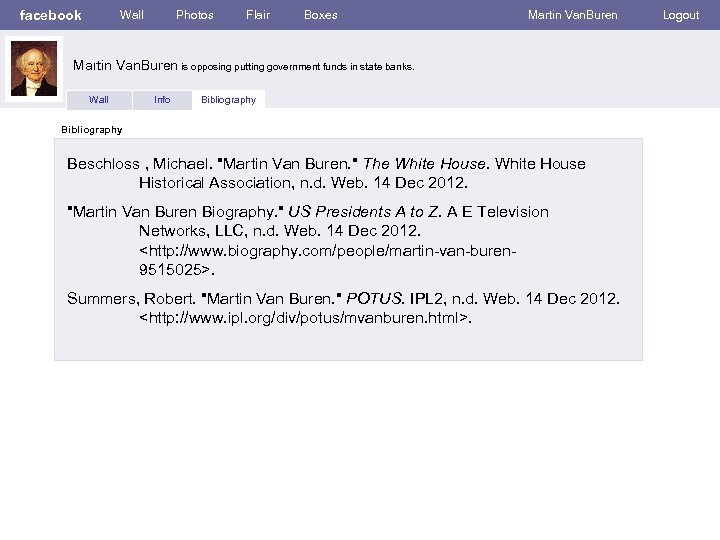This screenshot has width=720, height=540.
Task: Click the ipl.org URL text
Action: [305, 317]
